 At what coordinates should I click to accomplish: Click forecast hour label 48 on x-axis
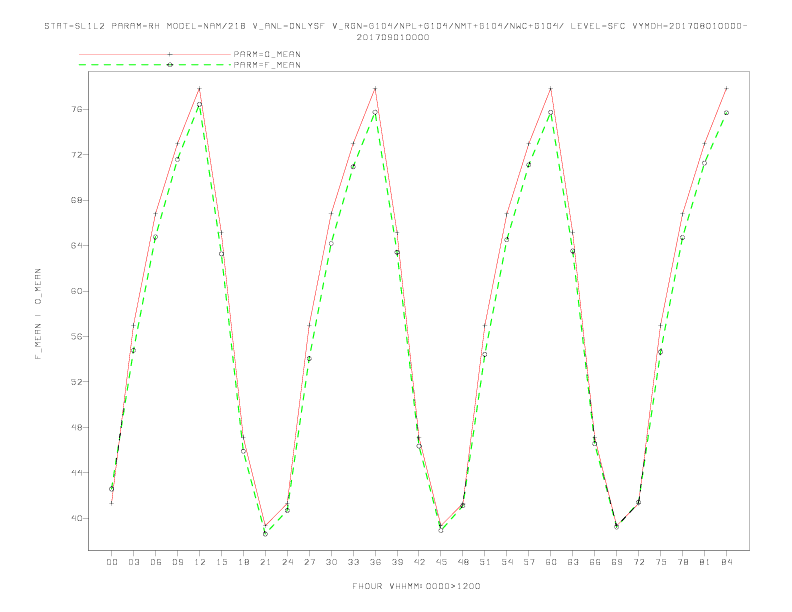coord(463,562)
